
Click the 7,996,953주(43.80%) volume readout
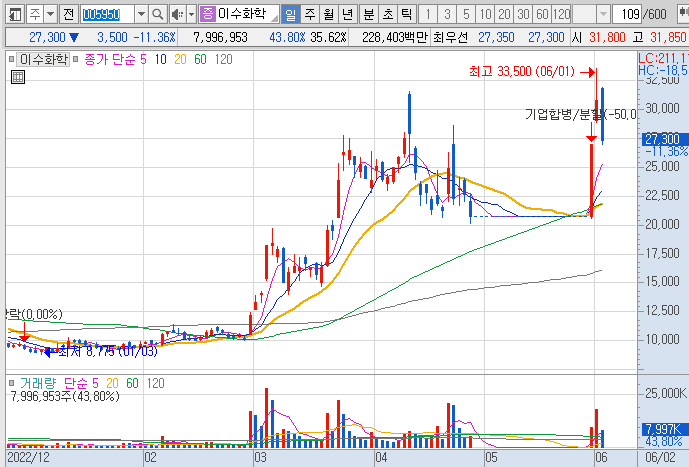(65, 397)
